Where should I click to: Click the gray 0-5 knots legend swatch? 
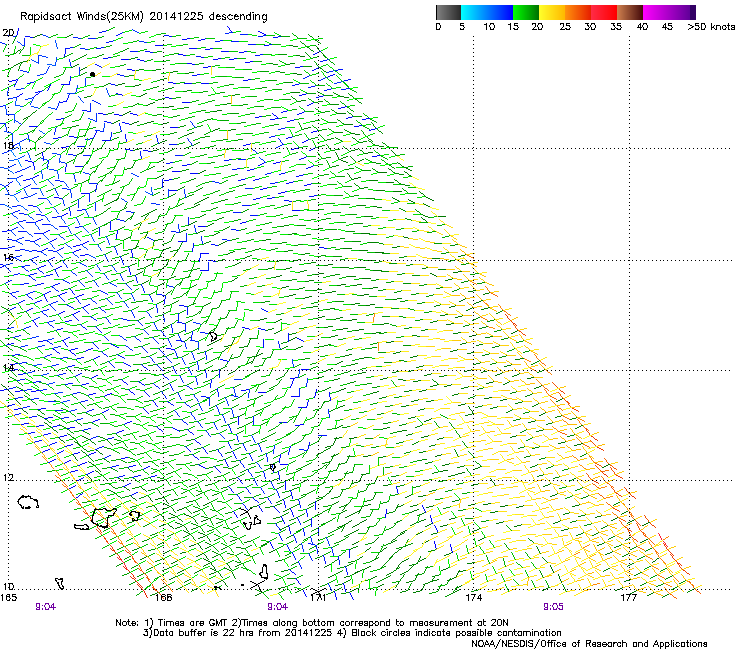click(448, 12)
